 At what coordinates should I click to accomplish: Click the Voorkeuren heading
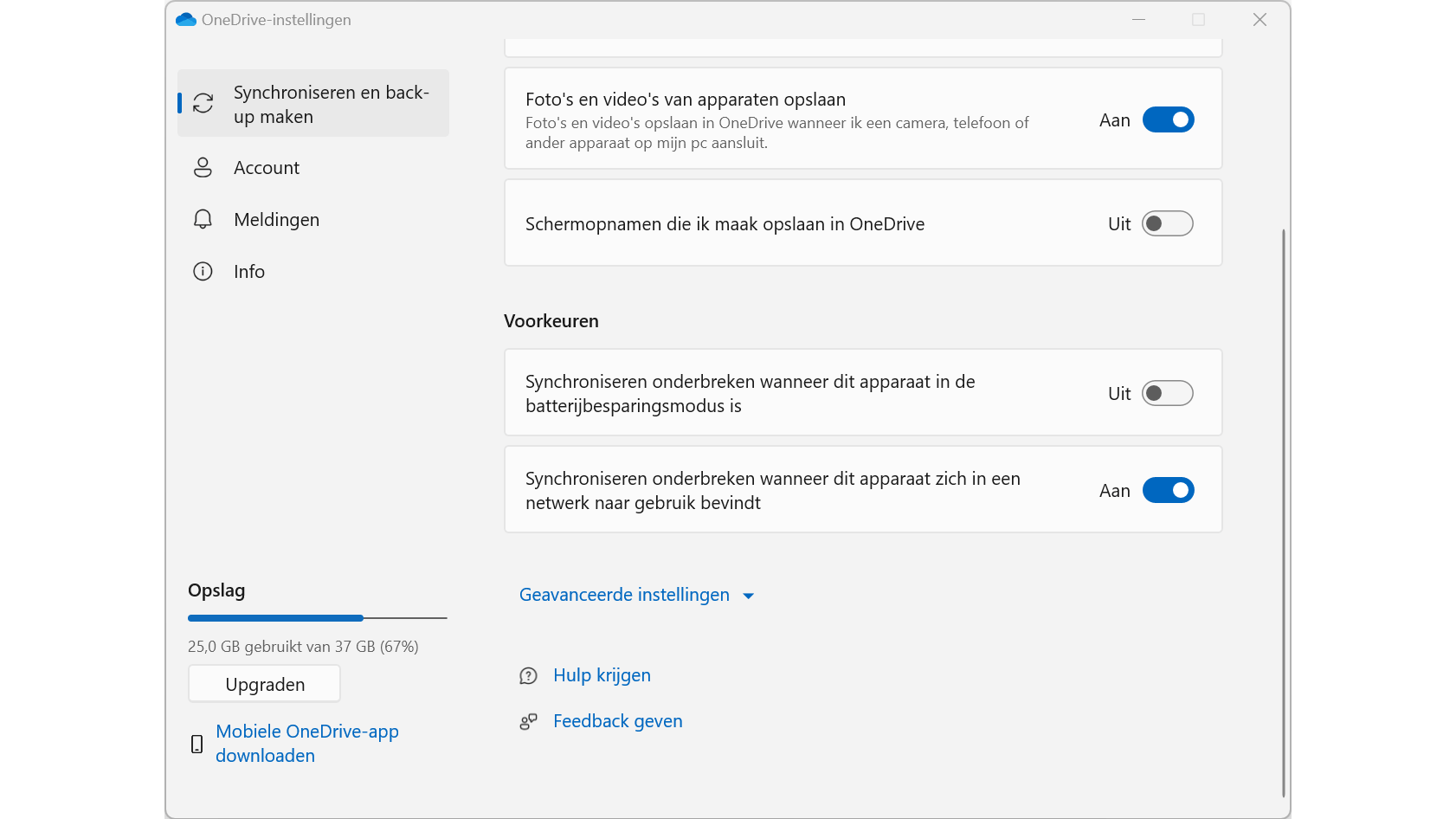tap(551, 321)
